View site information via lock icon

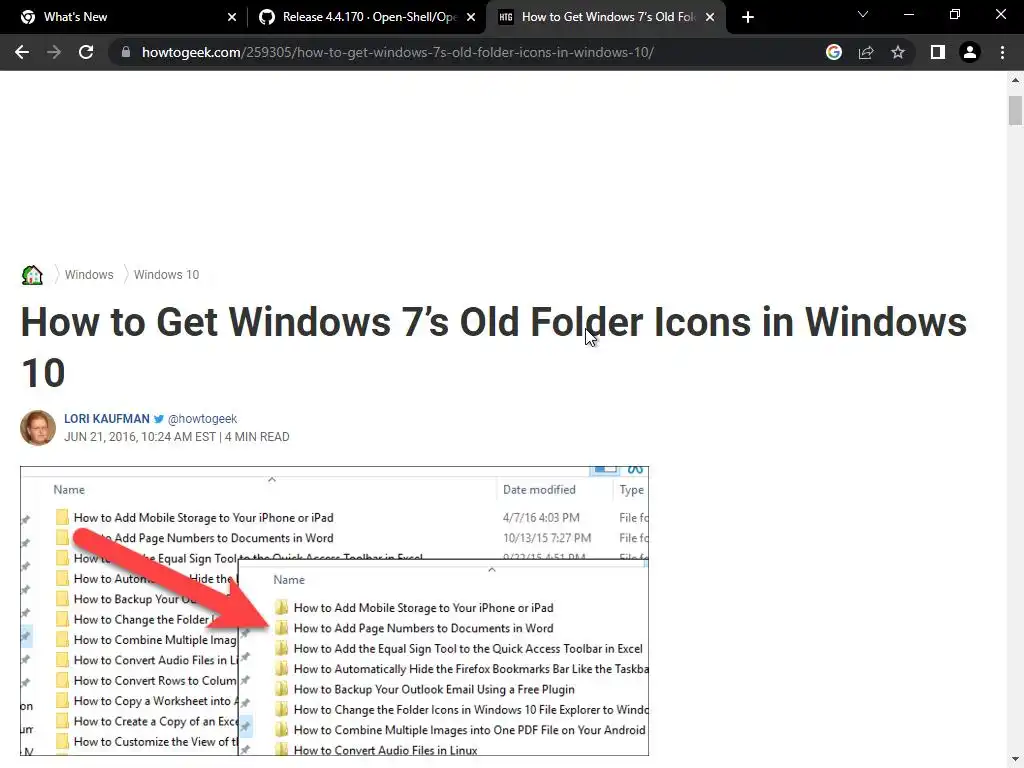[126, 52]
